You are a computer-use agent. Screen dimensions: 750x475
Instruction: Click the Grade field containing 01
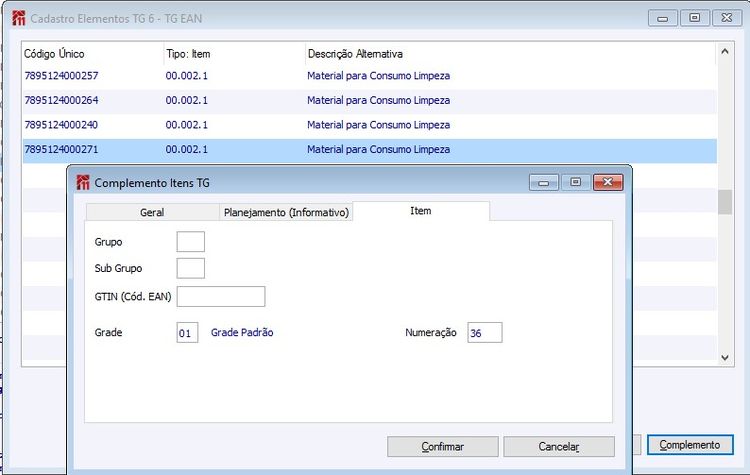187,332
